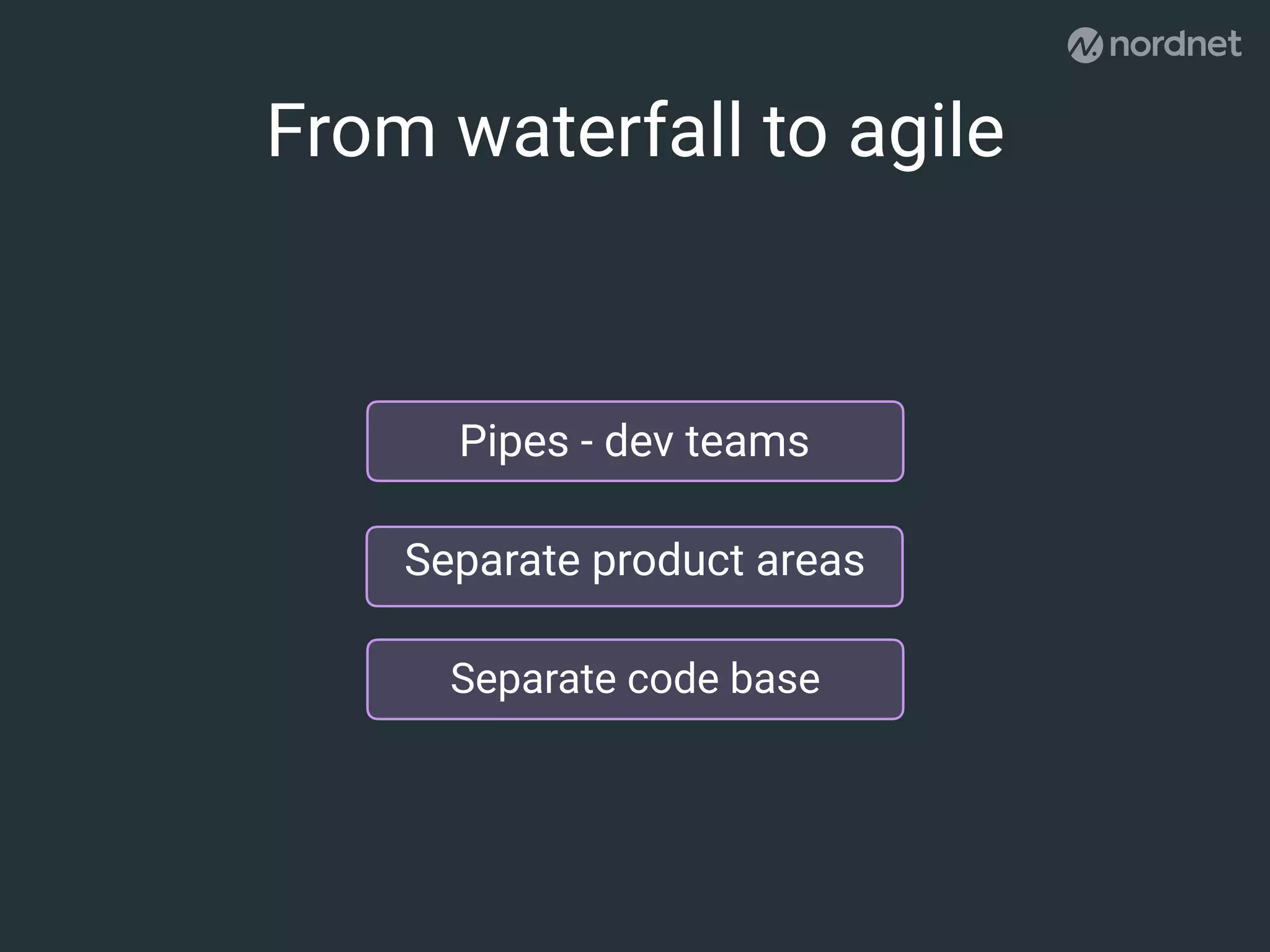Click the word 'Pipes' in first box
The height and width of the screenshot is (952, 1270).
513,442
